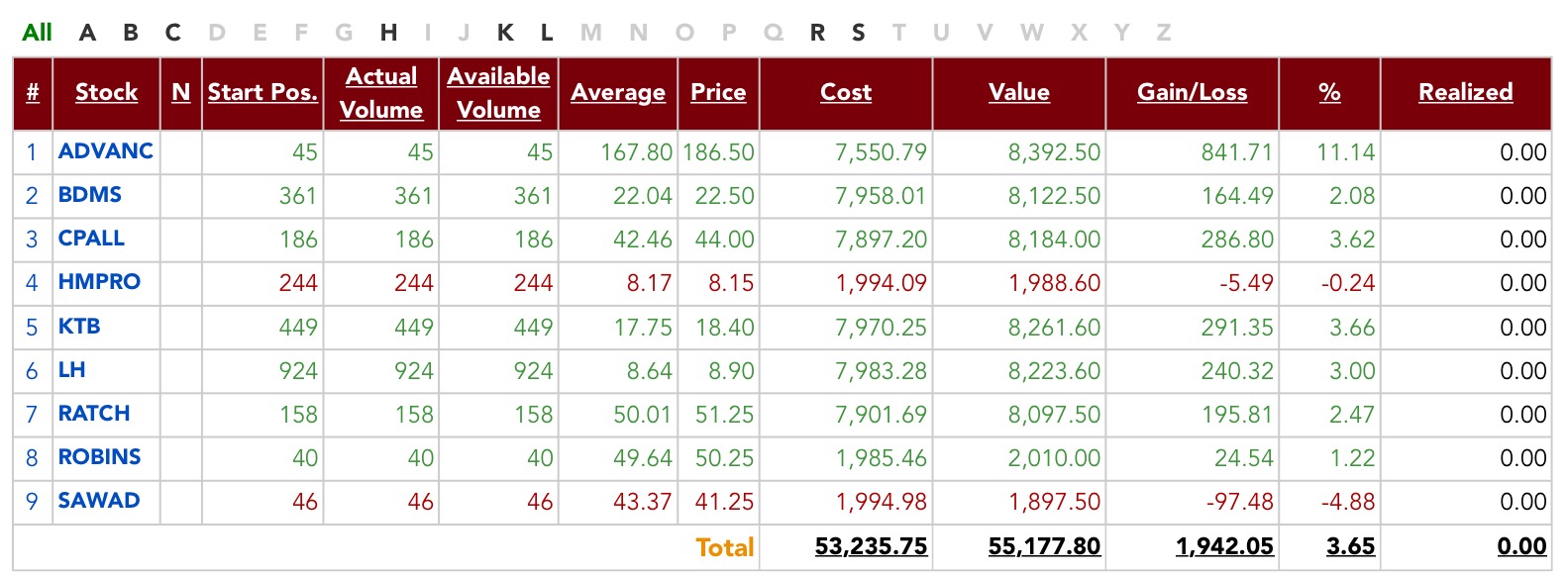
Task: Open the RATCH stock link
Action: pos(94,414)
